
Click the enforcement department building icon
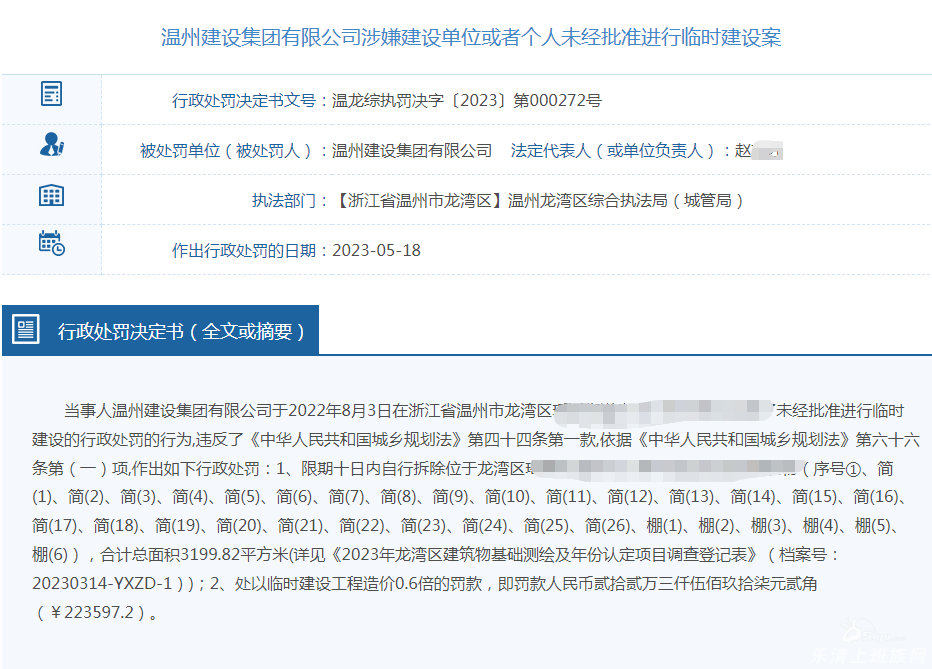point(51,195)
